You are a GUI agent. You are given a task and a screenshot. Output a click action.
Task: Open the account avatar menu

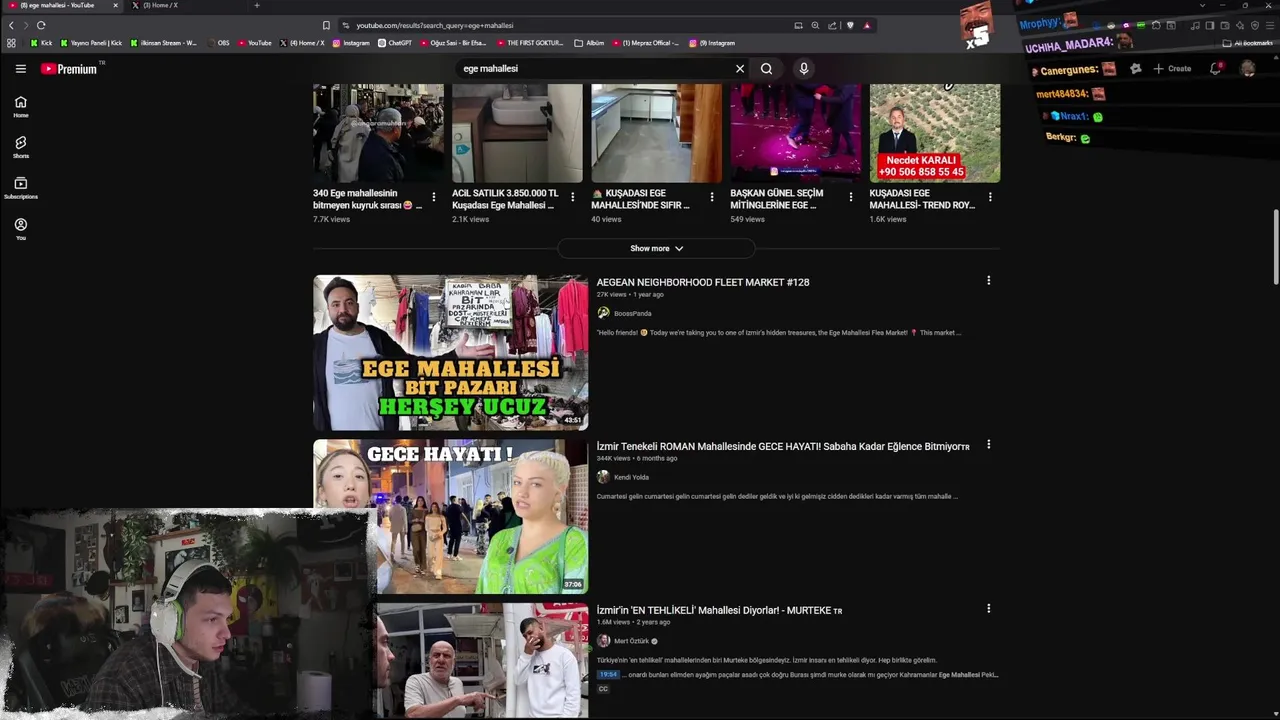click(1248, 69)
